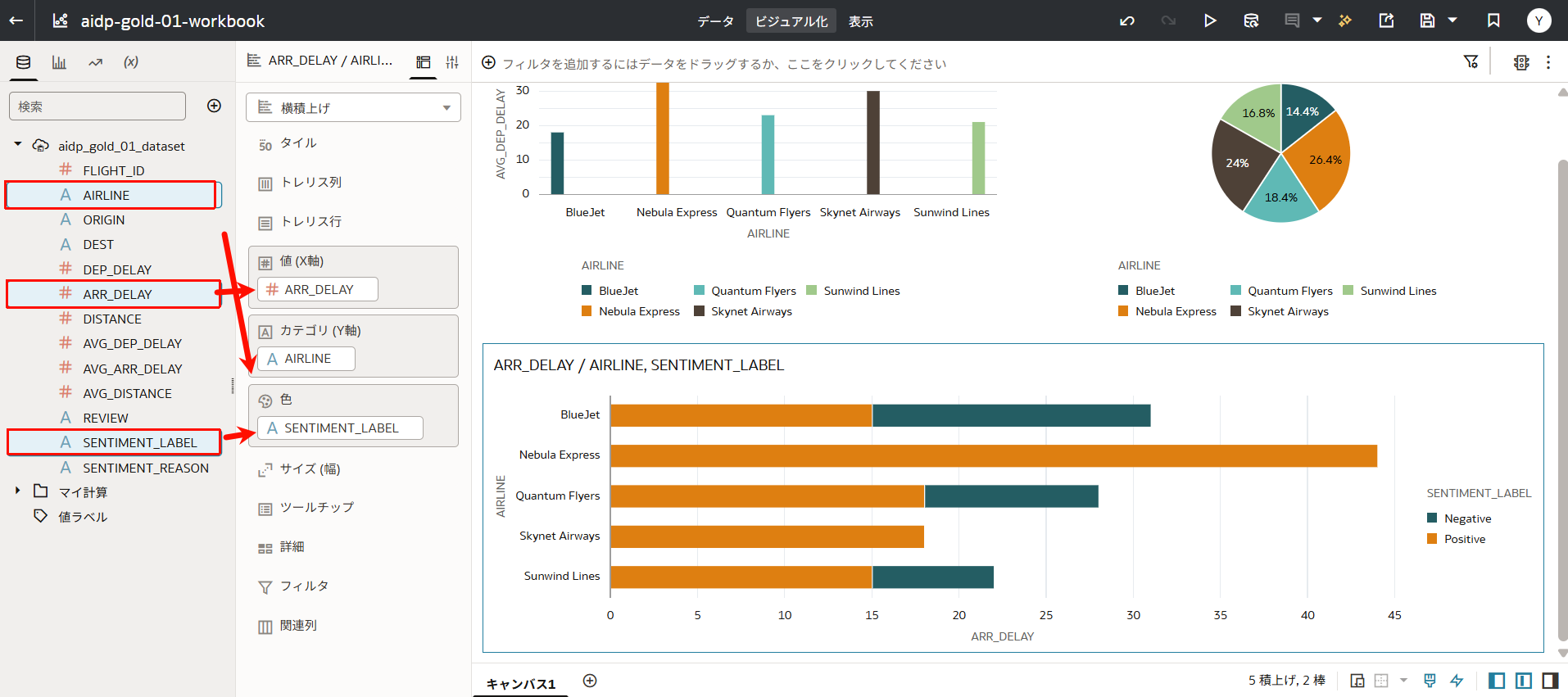Select the analytics trend line icon
Image resolution: width=1568 pixels, height=697 pixels.
tap(95, 62)
